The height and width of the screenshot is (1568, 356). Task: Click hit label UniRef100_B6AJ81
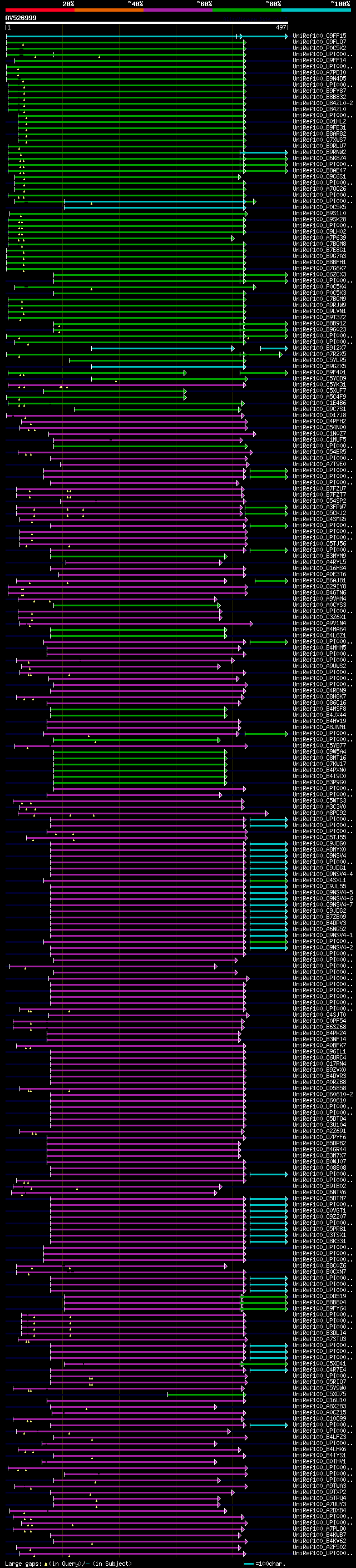[x=319, y=581]
